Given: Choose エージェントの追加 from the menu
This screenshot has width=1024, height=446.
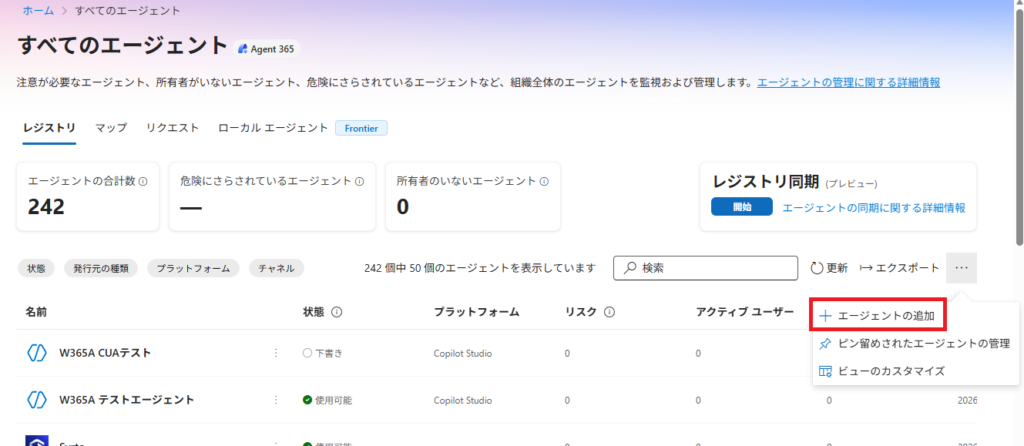Looking at the screenshot, I should [x=878, y=316].
